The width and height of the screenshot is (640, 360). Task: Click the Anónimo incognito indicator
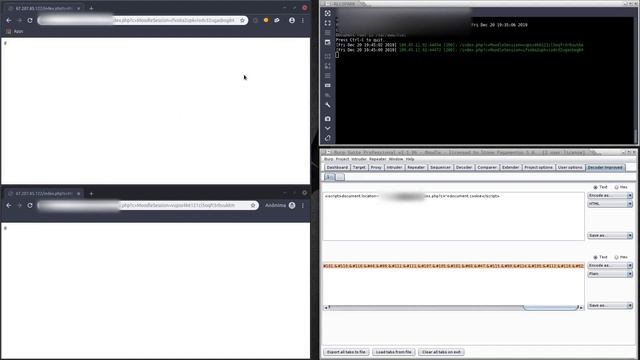pos(280,205)
